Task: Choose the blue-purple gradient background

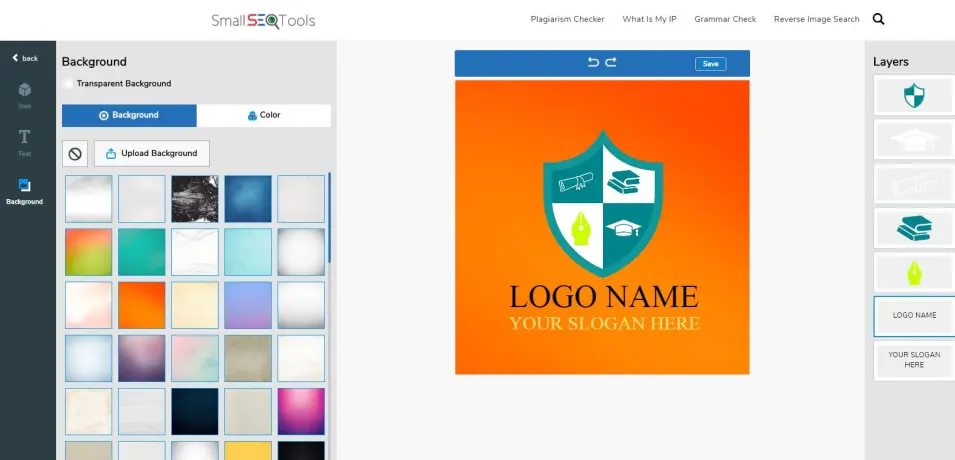Action: [248, 305]
